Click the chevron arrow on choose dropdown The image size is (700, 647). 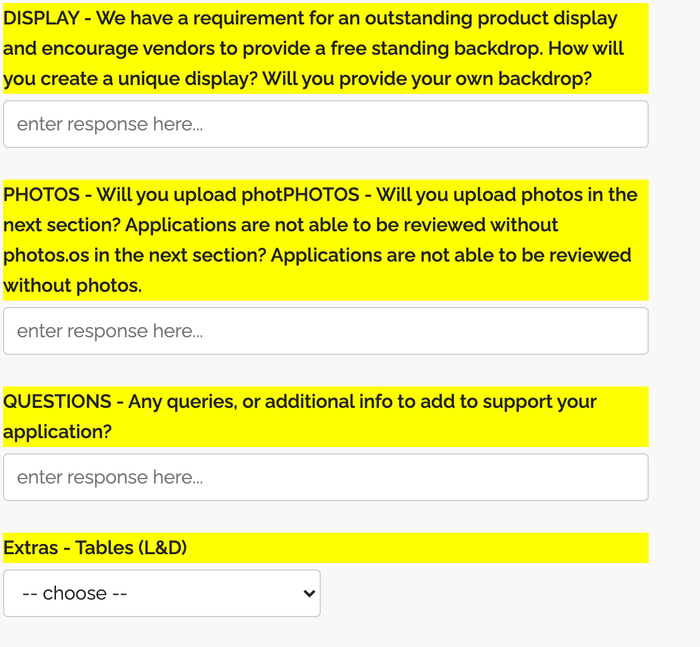(308, 593)
